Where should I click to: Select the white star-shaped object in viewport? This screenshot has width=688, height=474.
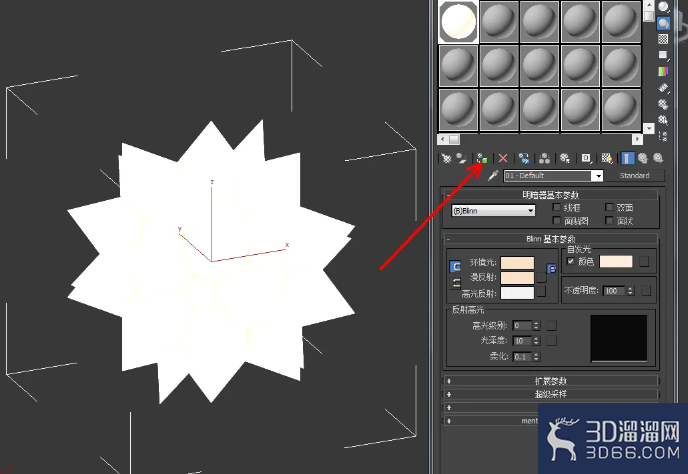(x=211, y=263)
